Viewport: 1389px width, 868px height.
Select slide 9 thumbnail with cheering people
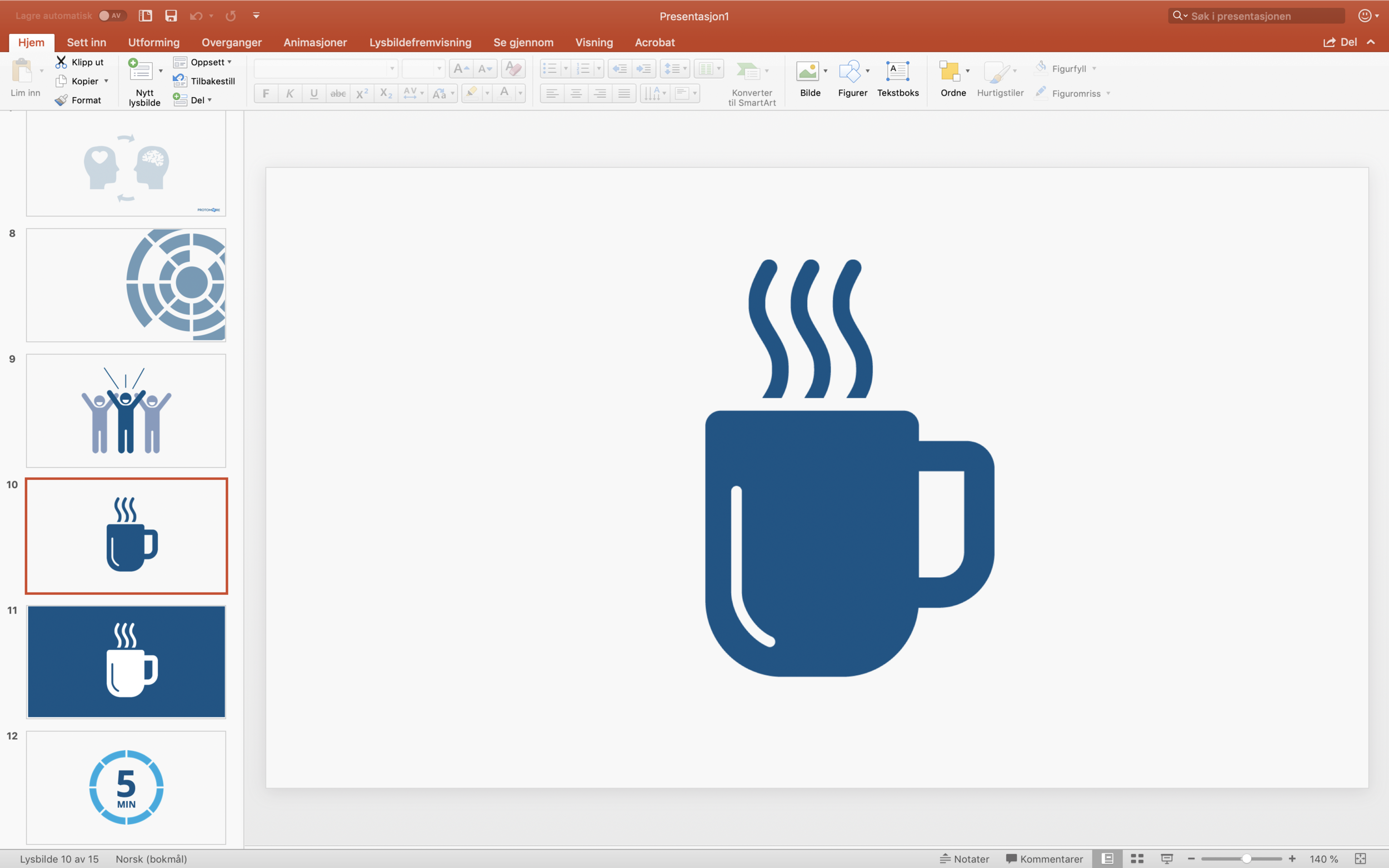pos(126,410)
